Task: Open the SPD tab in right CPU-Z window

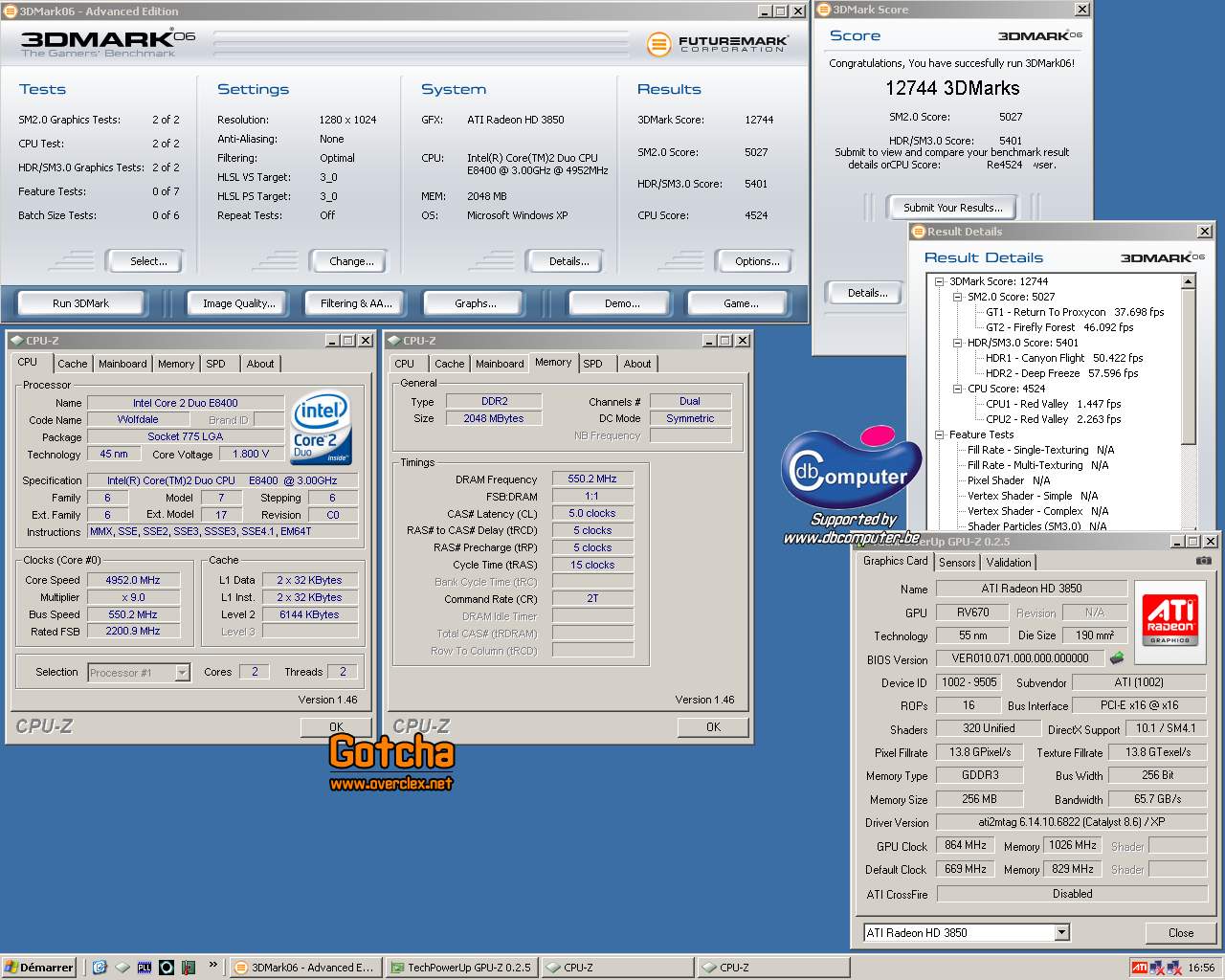Action: click(593, 364)
